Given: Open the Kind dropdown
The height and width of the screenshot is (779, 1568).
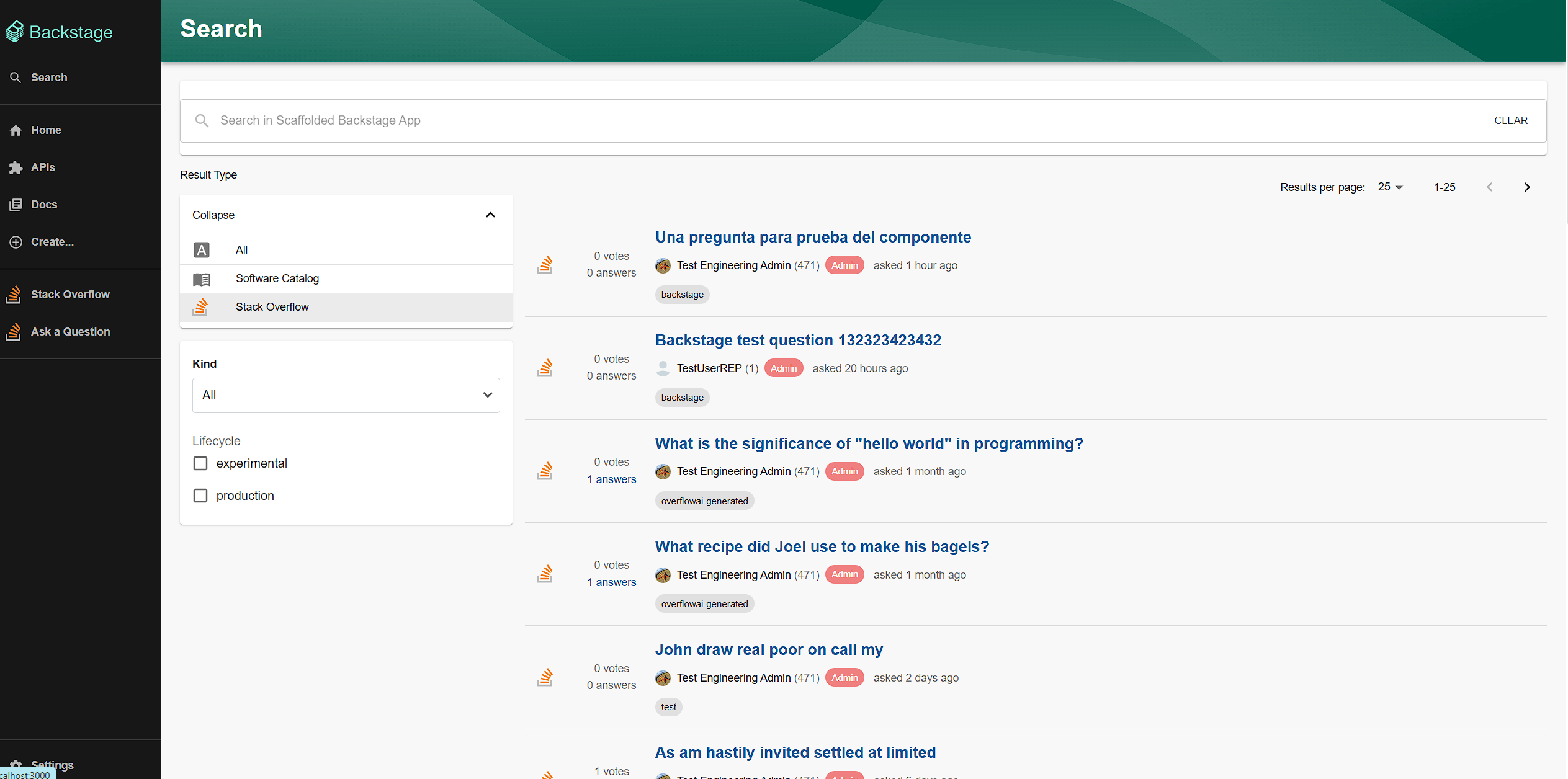Looking at the screenshot, I should (346, 395).
